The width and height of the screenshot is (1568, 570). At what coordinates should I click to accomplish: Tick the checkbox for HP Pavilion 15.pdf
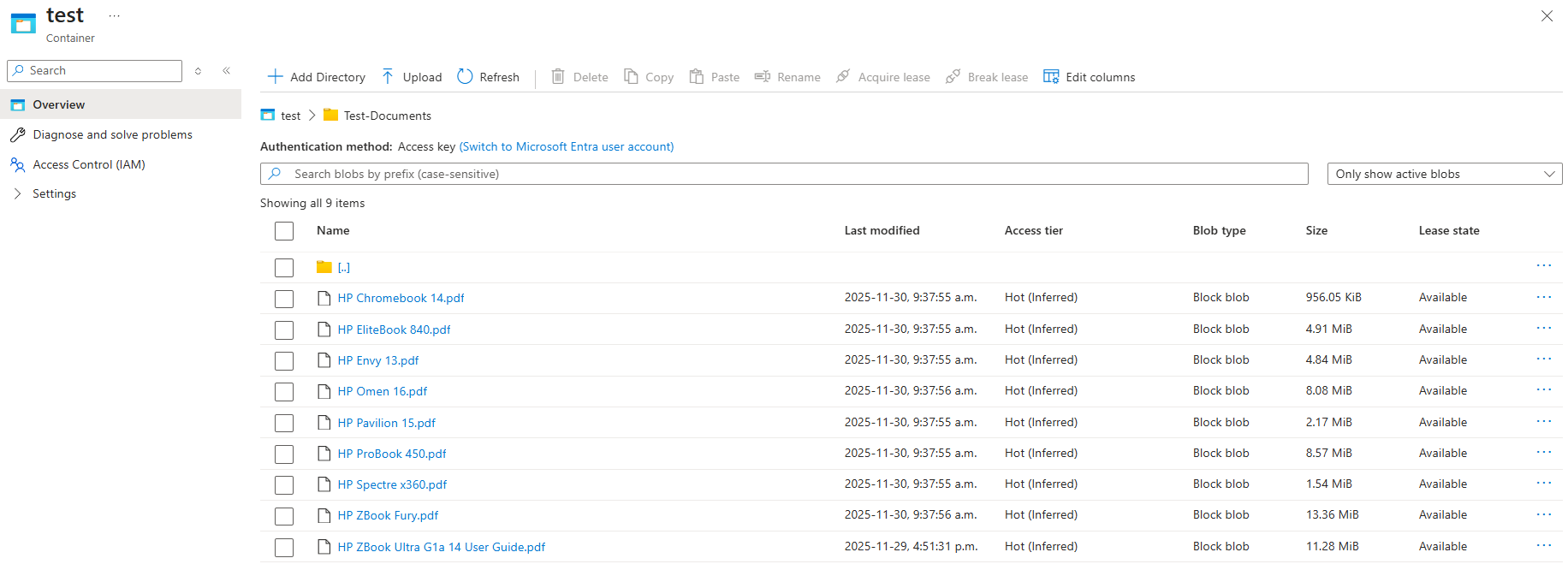click(284, 424)
